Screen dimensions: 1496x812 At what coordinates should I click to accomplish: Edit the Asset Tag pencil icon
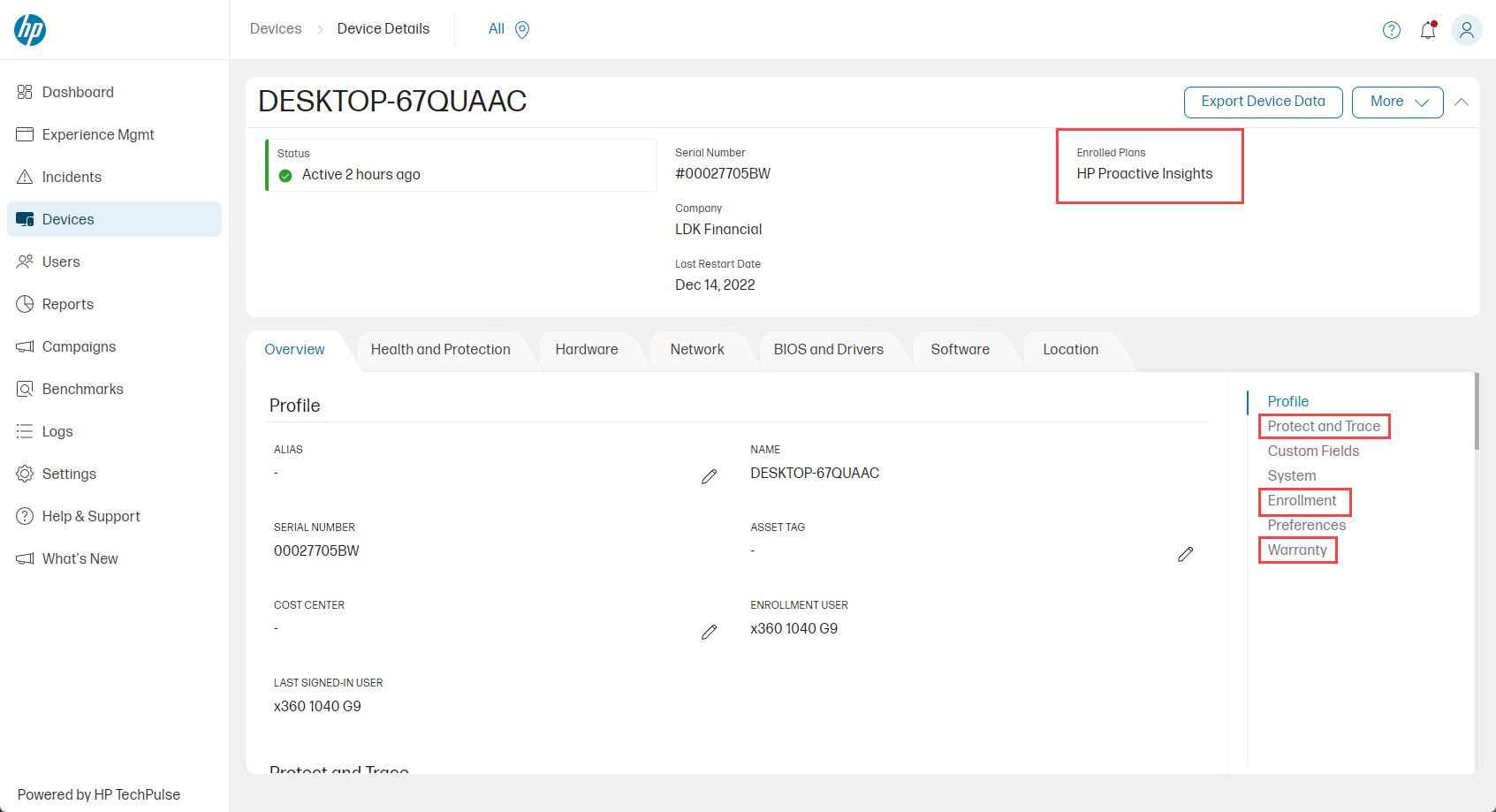click(1185, 554)
